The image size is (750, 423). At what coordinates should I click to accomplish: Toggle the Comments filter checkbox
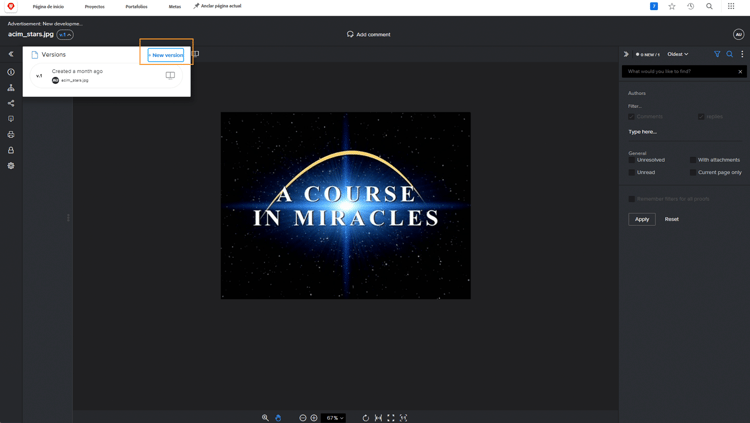click(631, 117)
